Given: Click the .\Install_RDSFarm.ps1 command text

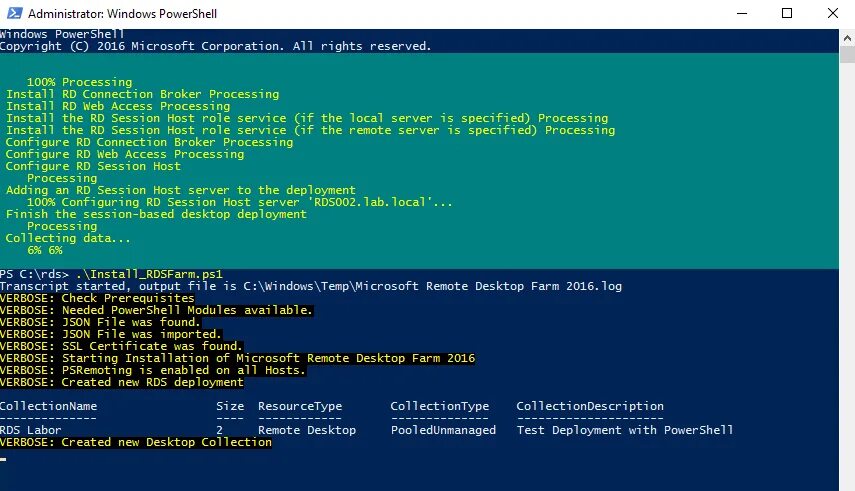Looking at the screenshot, I should click(x=149, y=274).
